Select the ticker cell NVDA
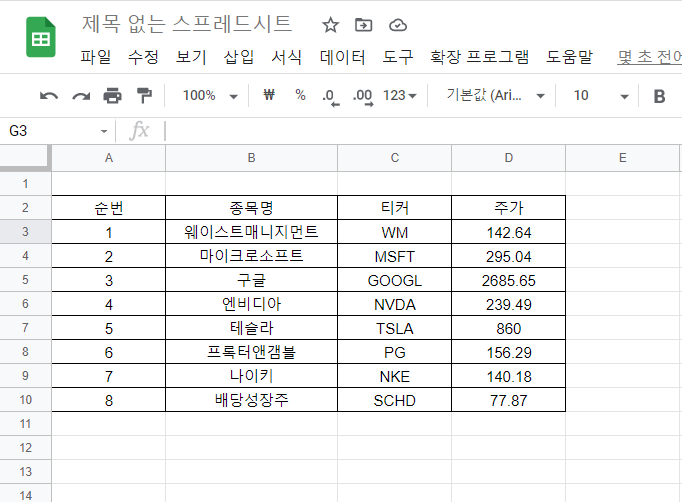The height and width of the screenshot is (502, 682). point(394,304)
